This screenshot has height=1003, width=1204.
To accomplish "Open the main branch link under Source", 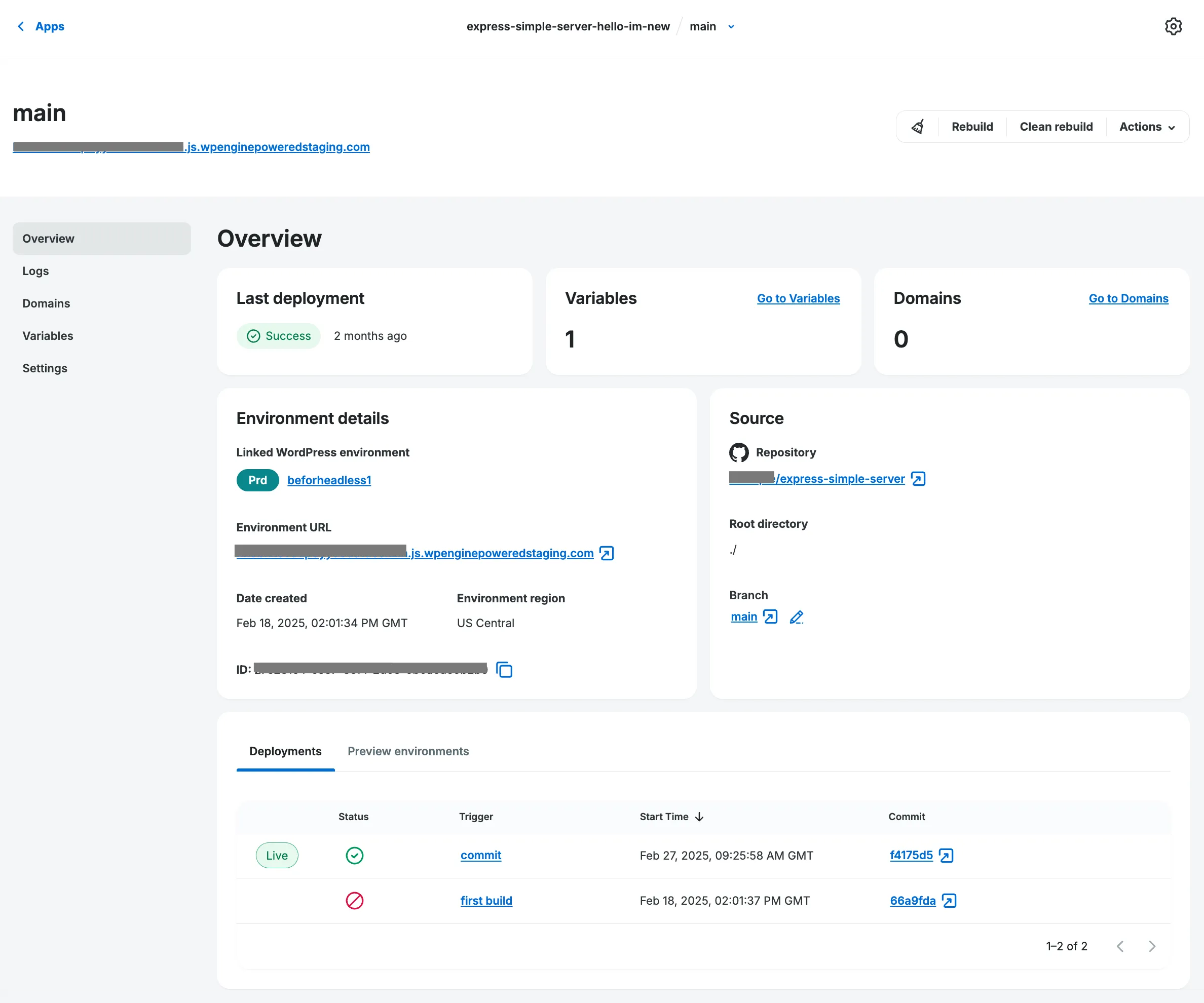I will coord(743,616).
